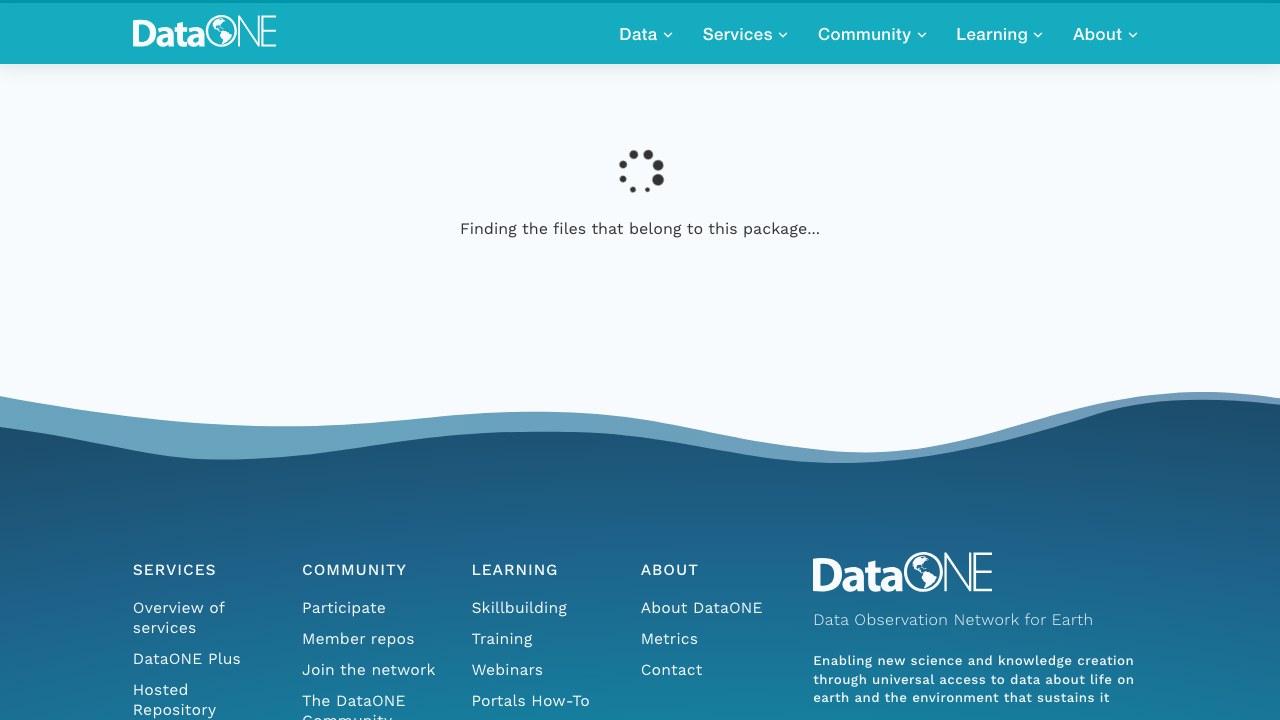Go to DataONE Plus link

[x=187, y=659]
